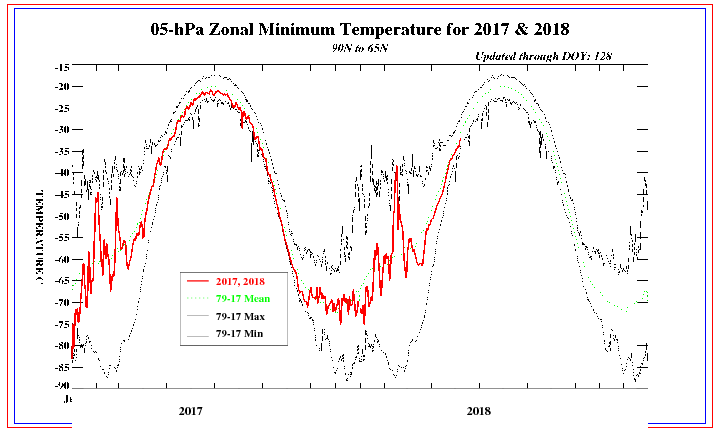Click the -35 y-axis tick label
Image resolution: width=720 pixels, height=432 pixels.
(62, 151)
